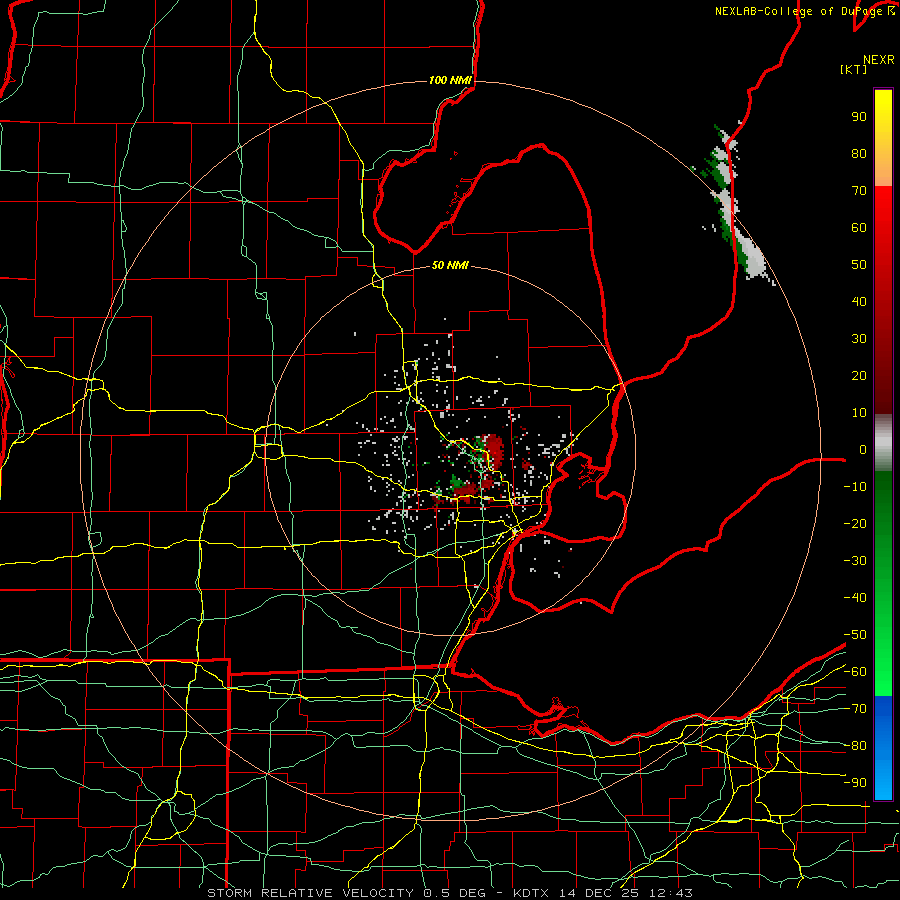Click the "100 NMI" range ring label
900x900 pixels.
point(451,80)
